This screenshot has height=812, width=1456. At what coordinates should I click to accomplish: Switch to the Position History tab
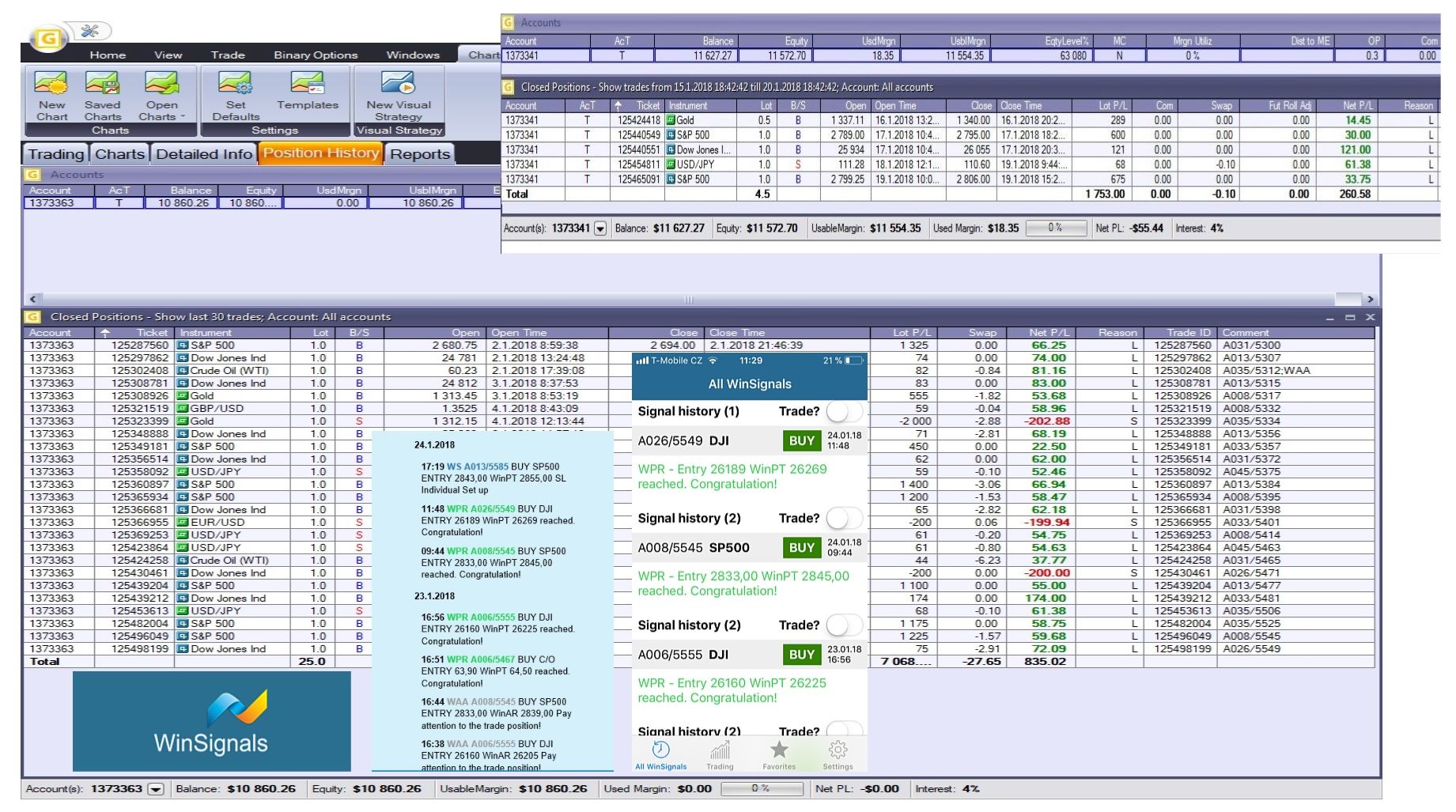click(321, 153)
